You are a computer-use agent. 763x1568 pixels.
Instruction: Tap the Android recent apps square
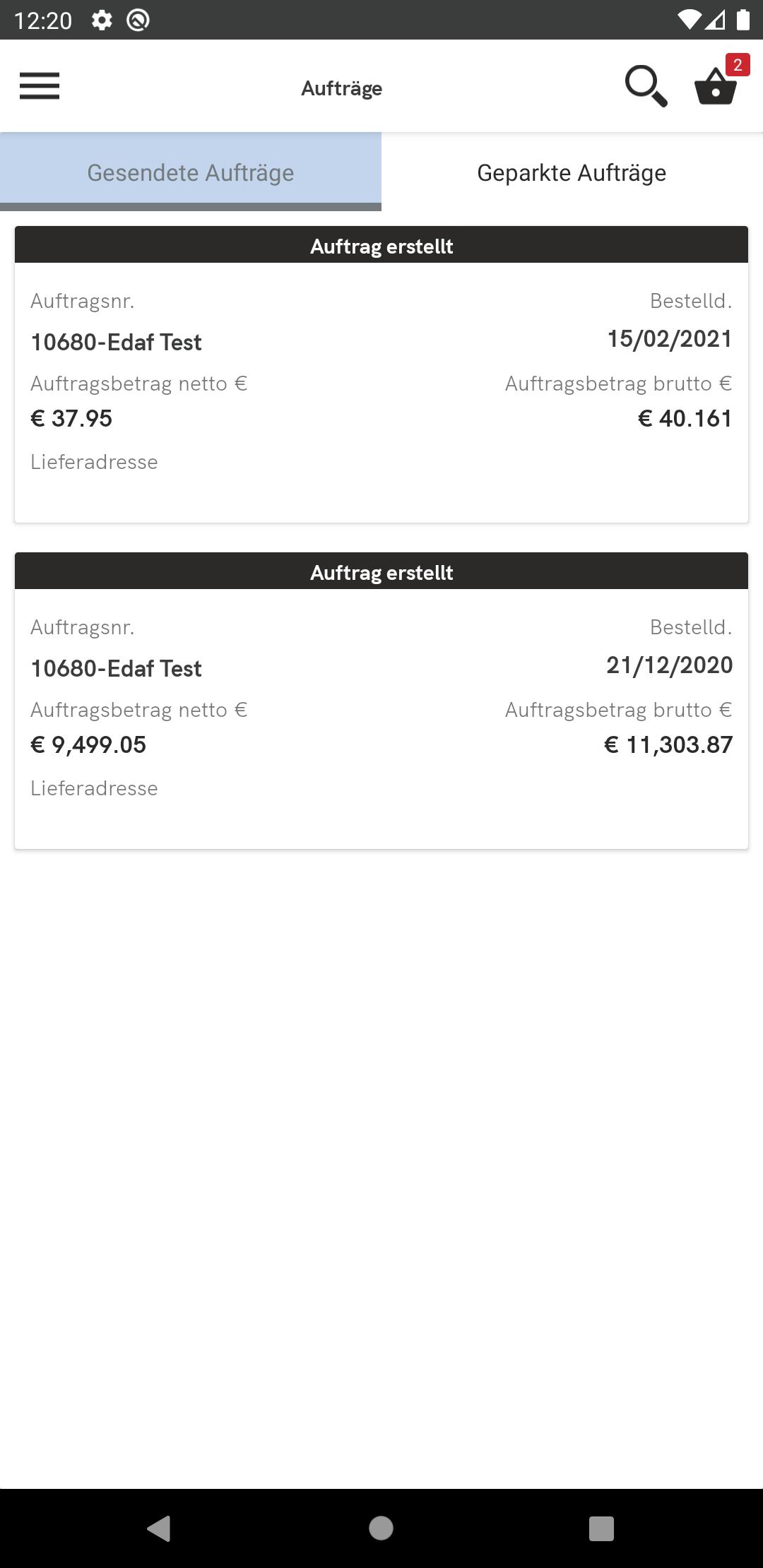click(x=601, y=1528)
